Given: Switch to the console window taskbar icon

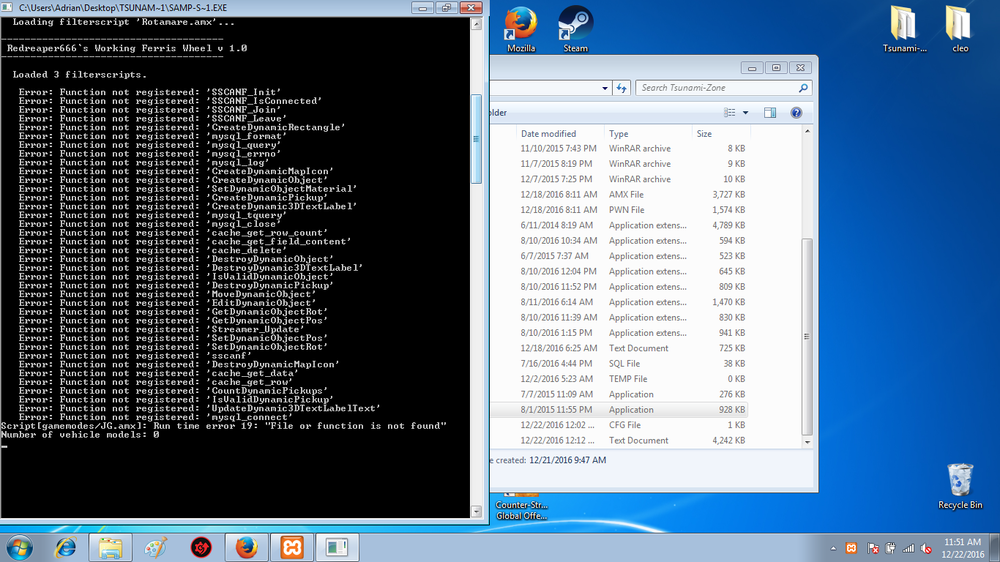Looking at the screenshot, I should tap(337, 547).
